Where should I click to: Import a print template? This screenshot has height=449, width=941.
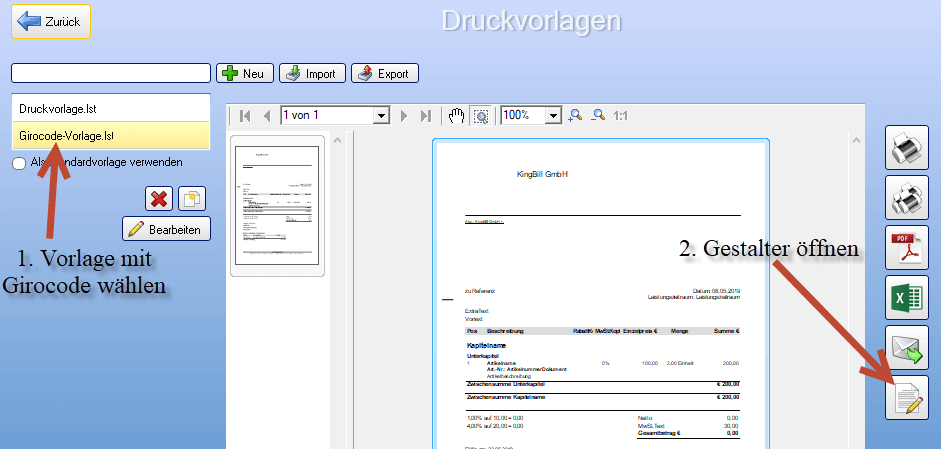pyautogui.click(x=312, y=73)
